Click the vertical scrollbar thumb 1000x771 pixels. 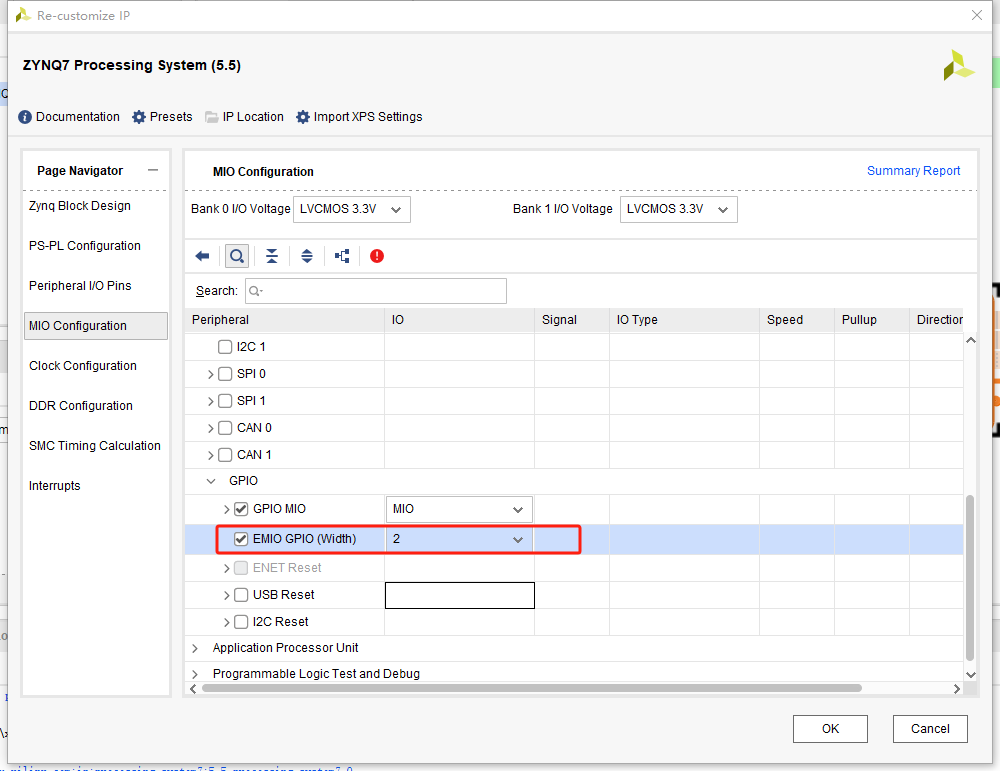coord(970,577)
